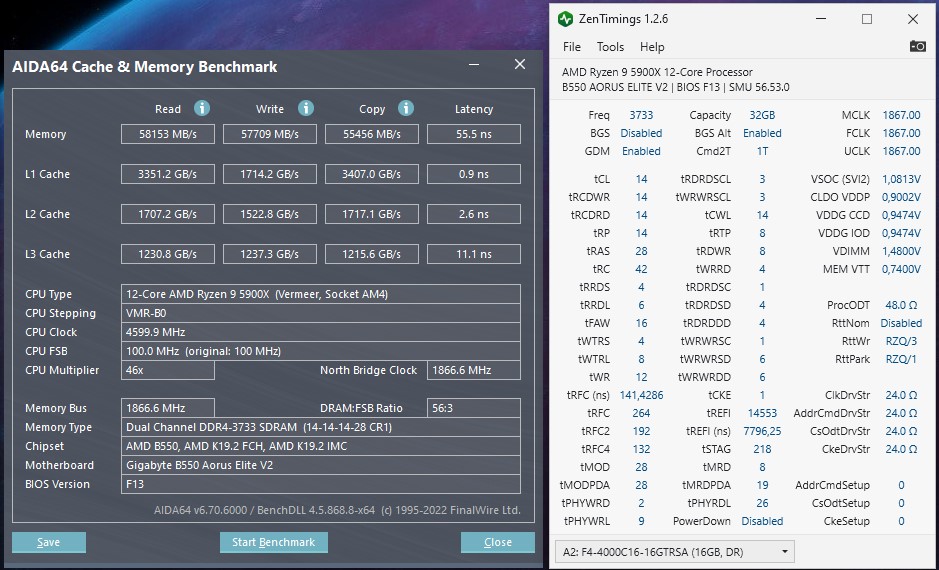
Task: Select L2 Cache Write 1522.8 GB/s
Action: pos(269,214)
